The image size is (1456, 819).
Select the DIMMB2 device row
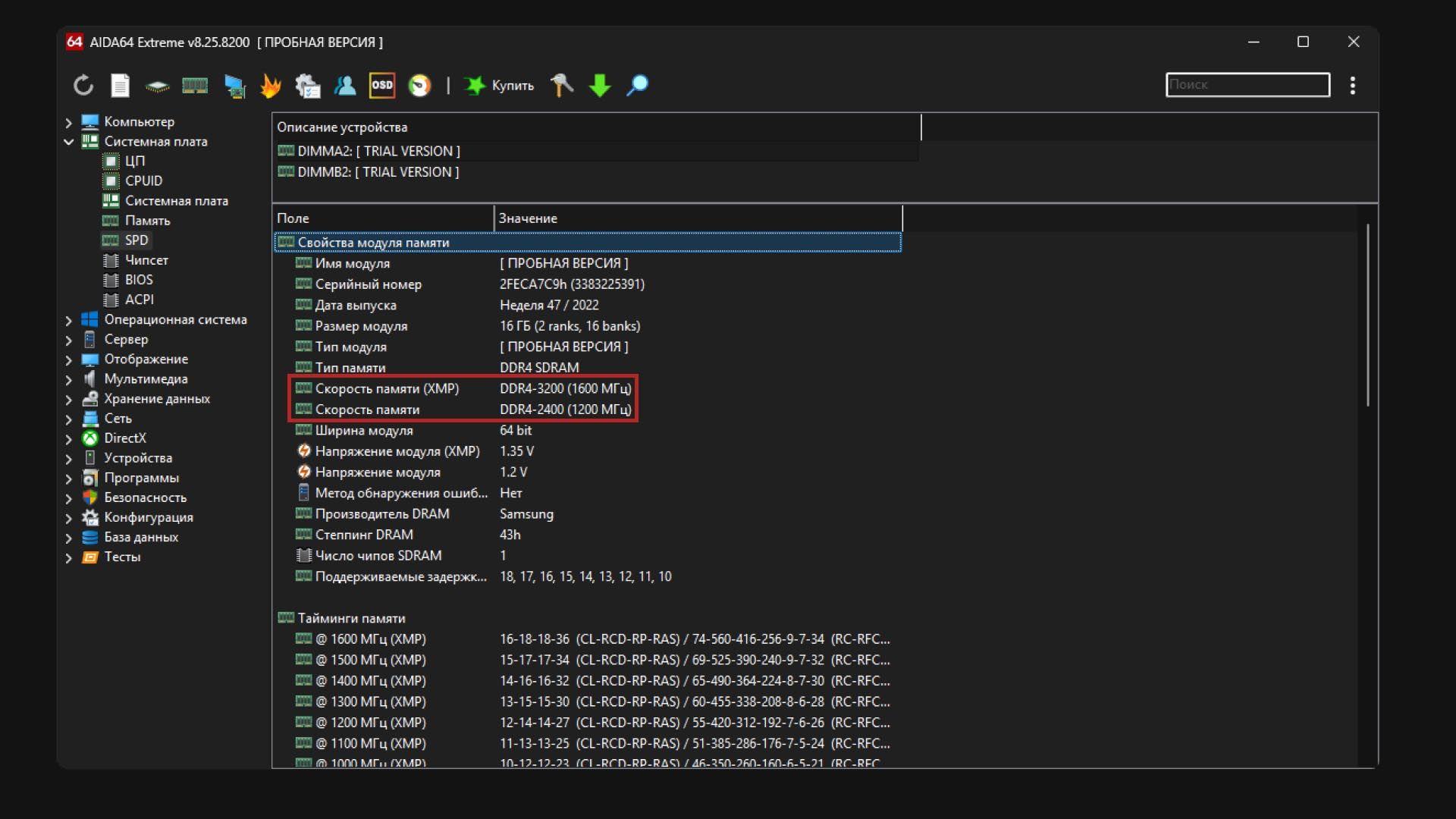click(378, 172)
